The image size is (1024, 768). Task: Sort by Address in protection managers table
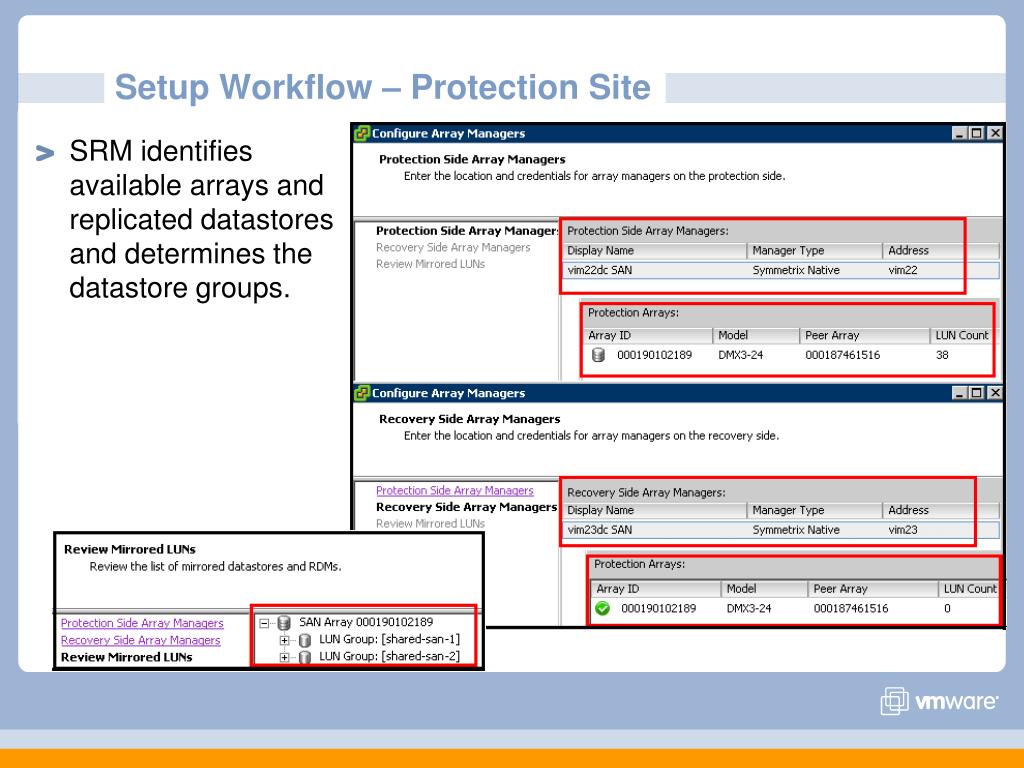coord(941,251)
